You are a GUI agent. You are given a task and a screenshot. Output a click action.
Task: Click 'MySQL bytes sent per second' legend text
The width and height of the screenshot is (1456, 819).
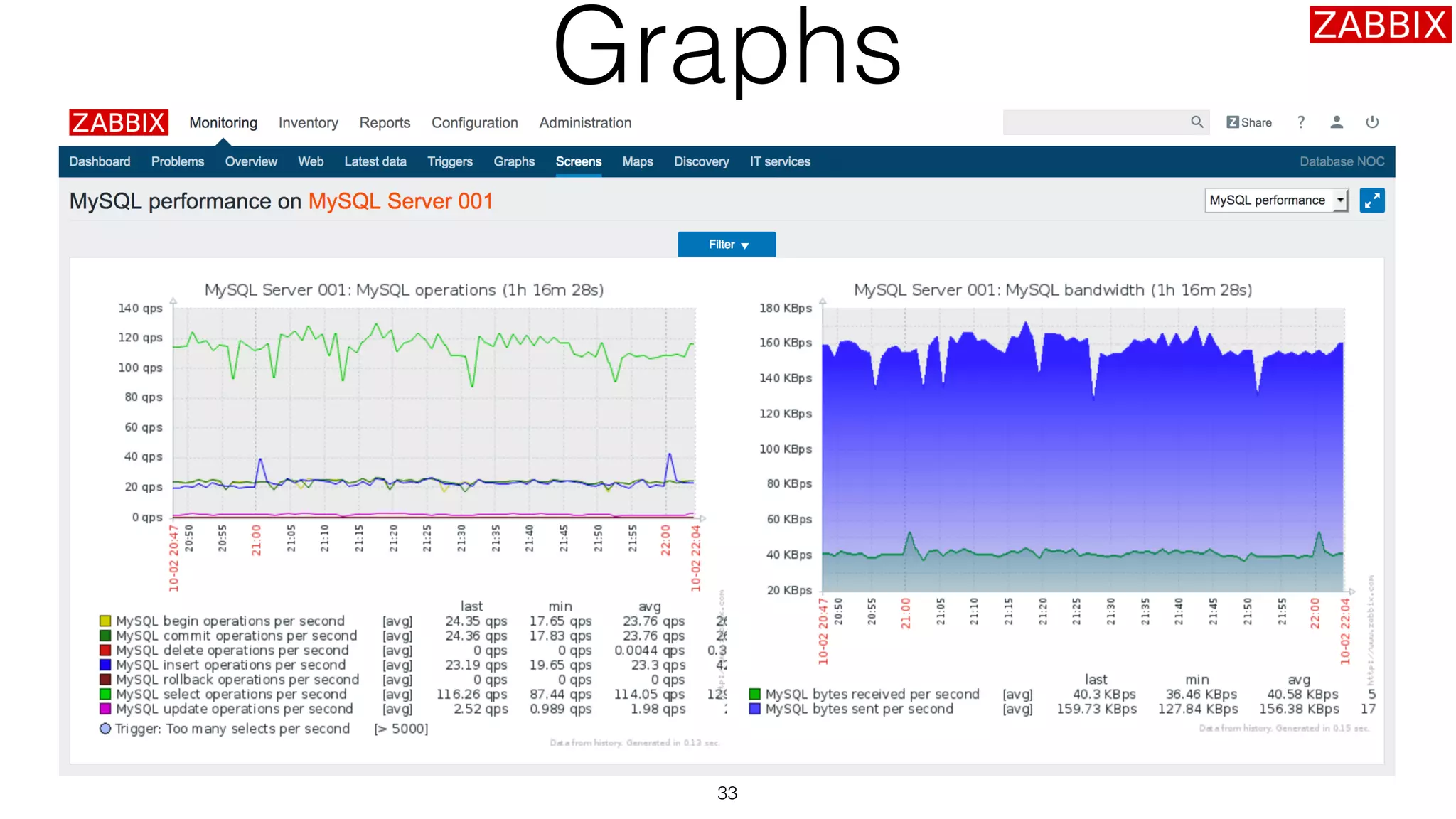pyautogui.click(x=860, y=709)
